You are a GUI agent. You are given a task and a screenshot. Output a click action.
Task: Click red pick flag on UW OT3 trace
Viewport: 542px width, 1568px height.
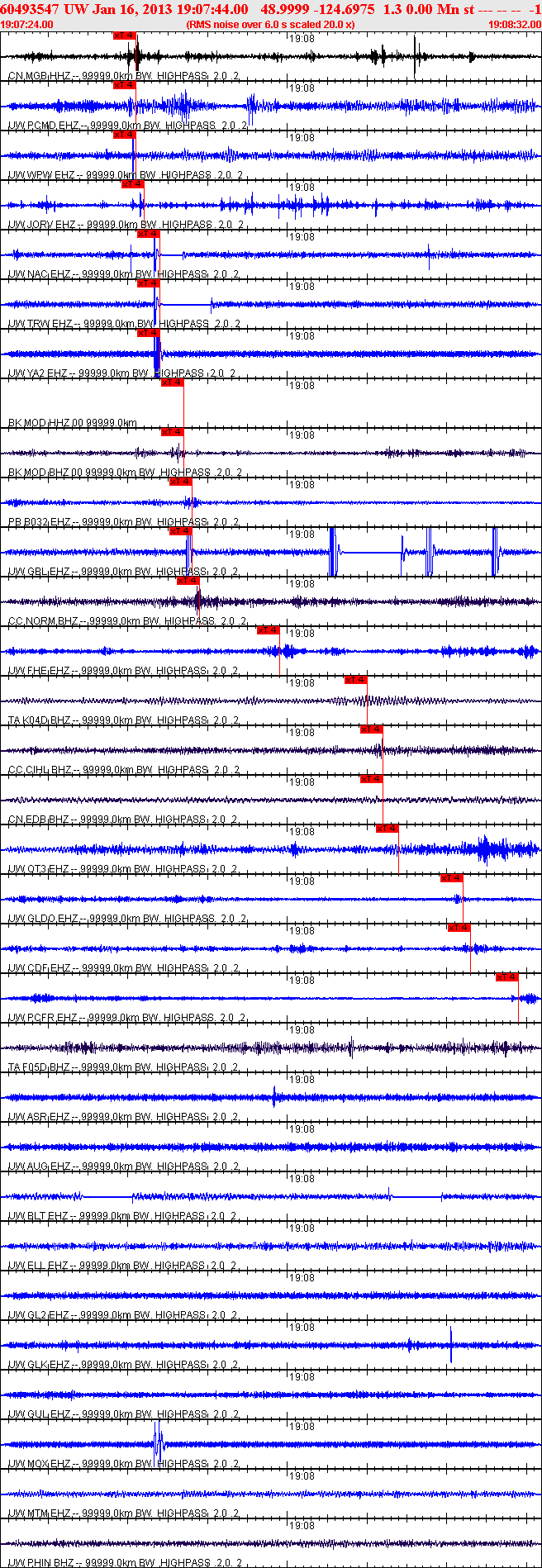click(387, 829)
